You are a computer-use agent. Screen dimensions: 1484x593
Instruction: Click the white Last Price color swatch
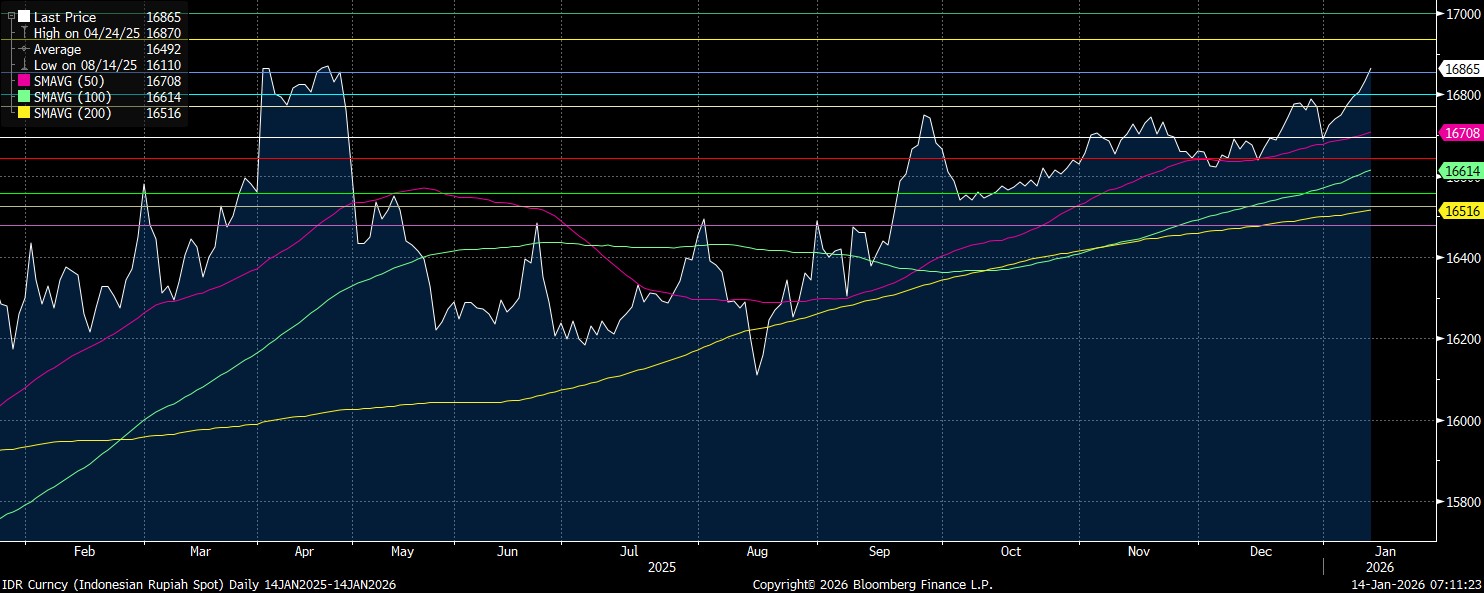24,17
